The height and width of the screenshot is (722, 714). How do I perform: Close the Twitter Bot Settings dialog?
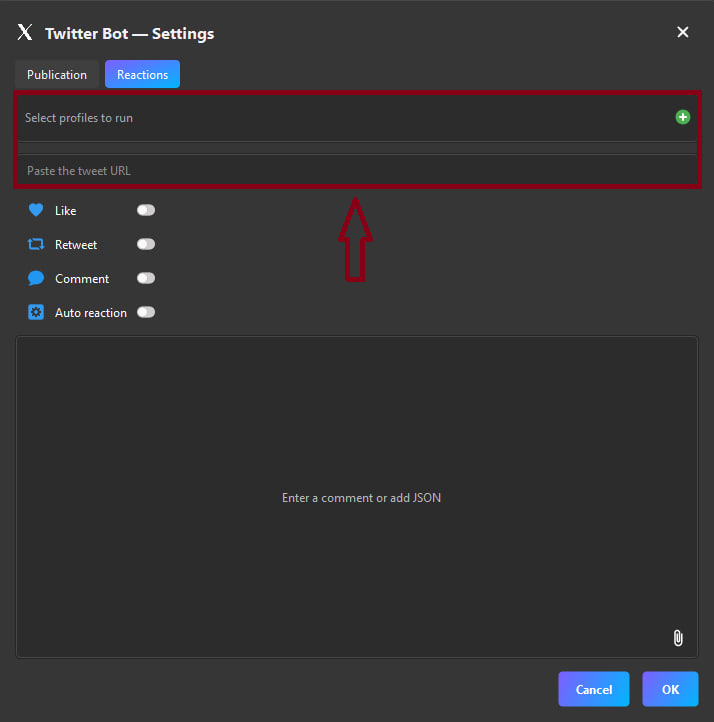click(682, 32)
